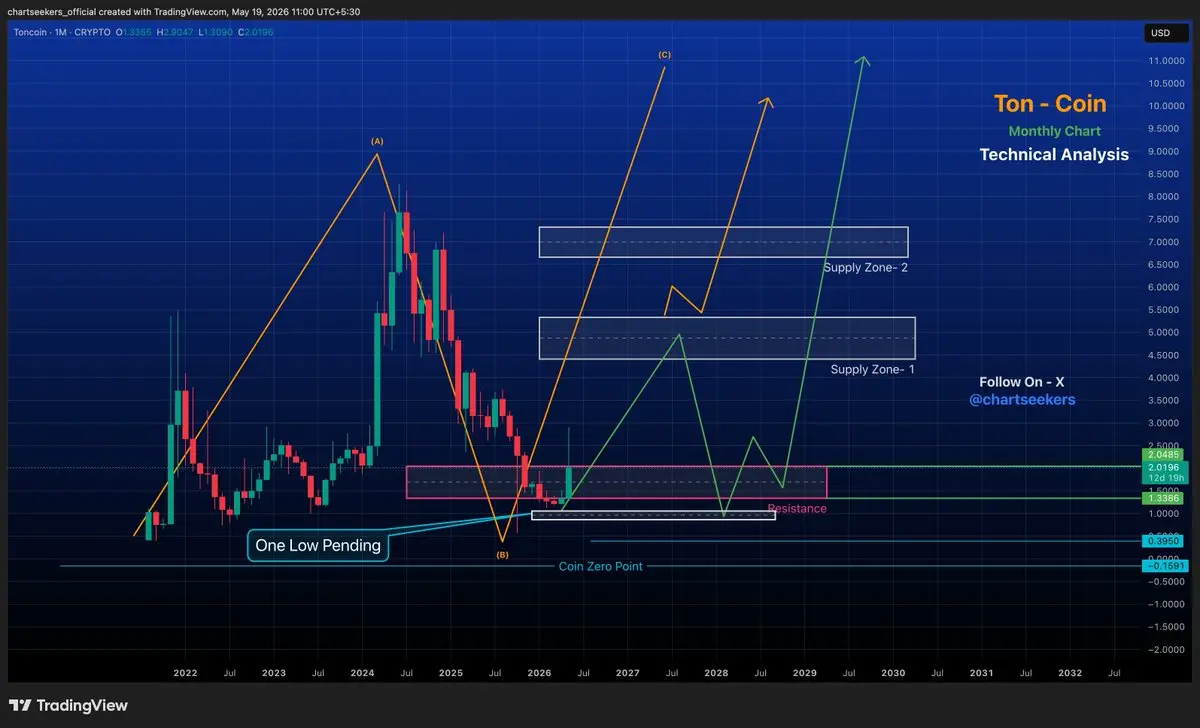Click the 8.0000 price axis label
1200x728 pixels.
tap(1162, 197)
